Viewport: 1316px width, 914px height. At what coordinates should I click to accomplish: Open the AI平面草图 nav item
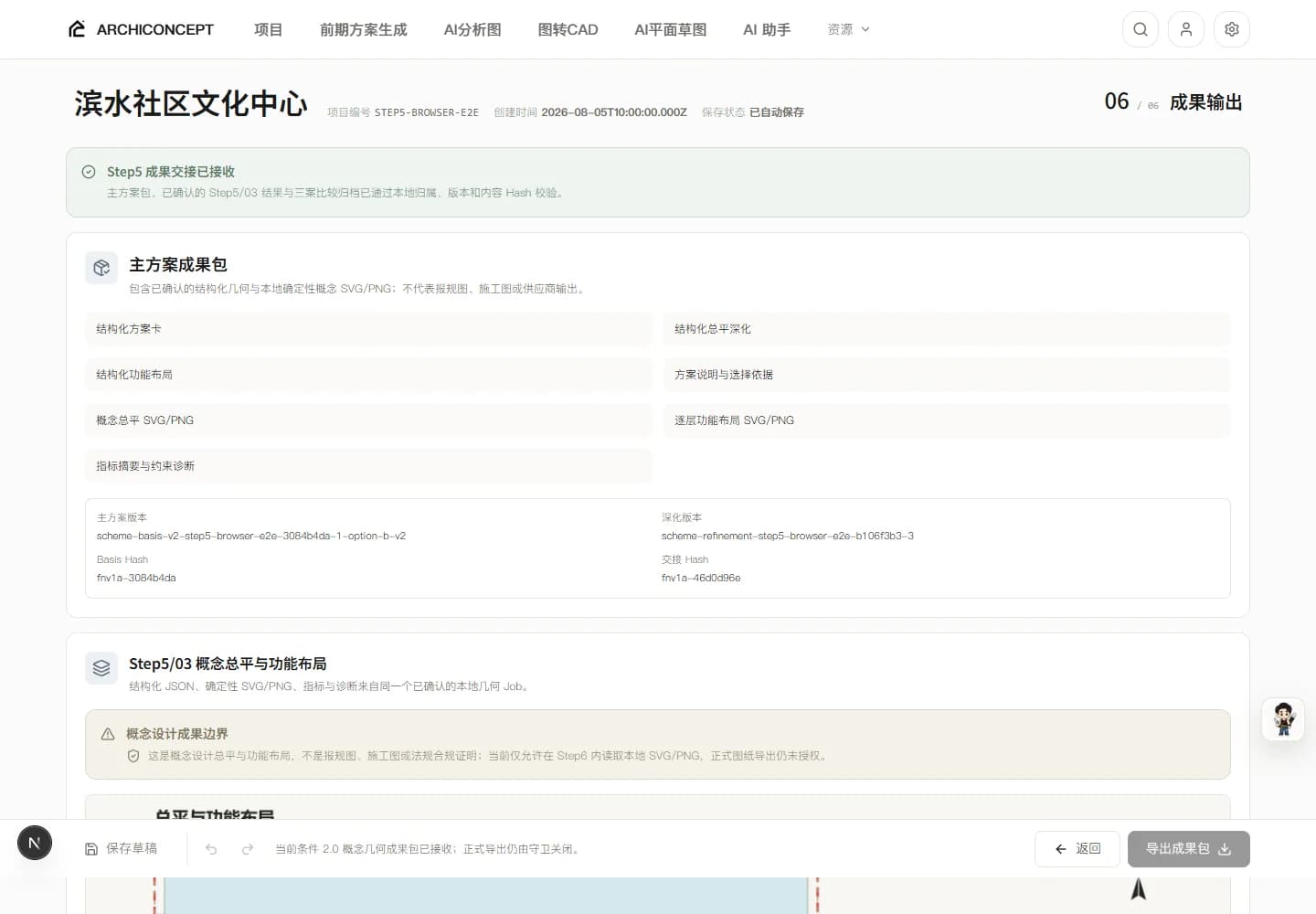[x=671, y=29]
